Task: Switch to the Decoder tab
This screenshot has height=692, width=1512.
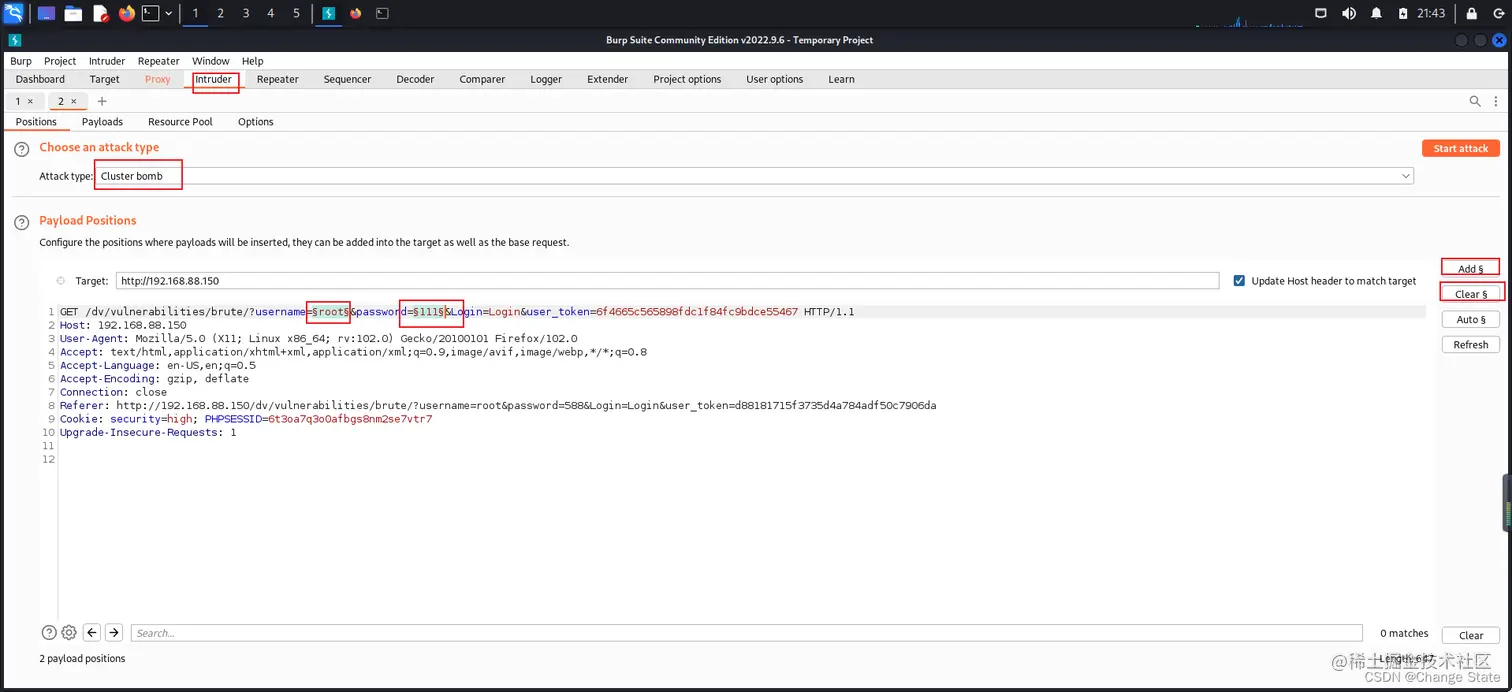Action: tap(415, 79)
